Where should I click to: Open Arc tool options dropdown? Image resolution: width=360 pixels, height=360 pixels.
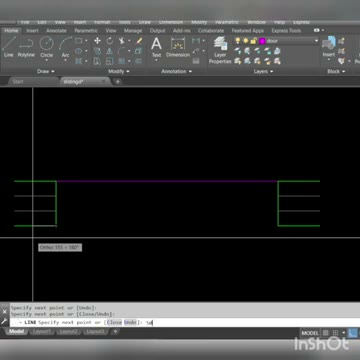pos(66,61)
